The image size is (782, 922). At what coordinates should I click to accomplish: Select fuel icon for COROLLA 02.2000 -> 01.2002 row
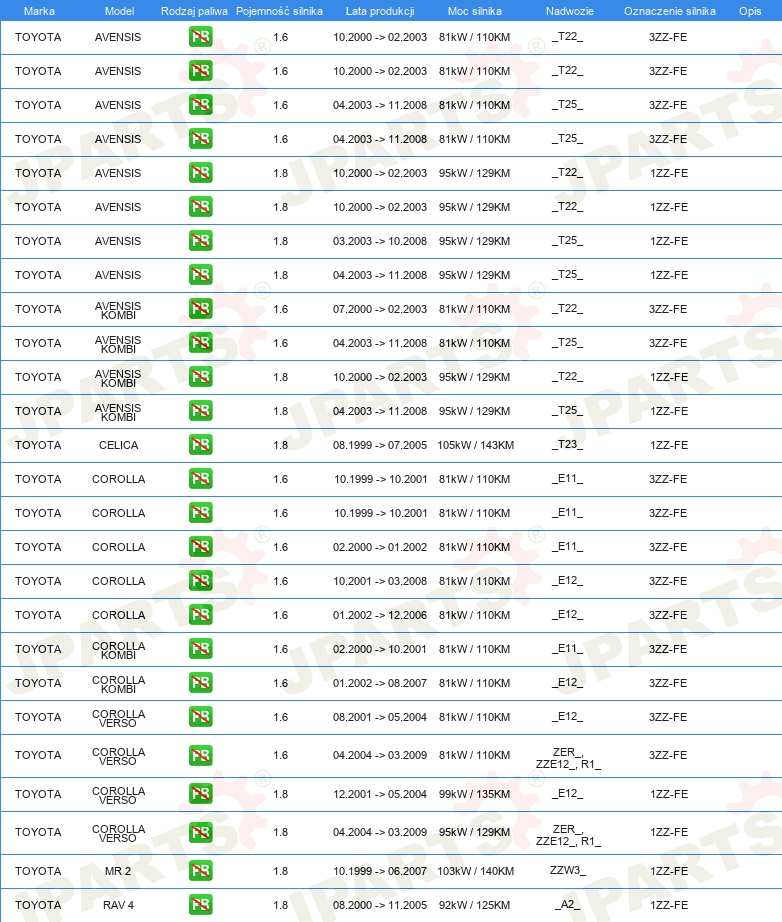[200, 547]
